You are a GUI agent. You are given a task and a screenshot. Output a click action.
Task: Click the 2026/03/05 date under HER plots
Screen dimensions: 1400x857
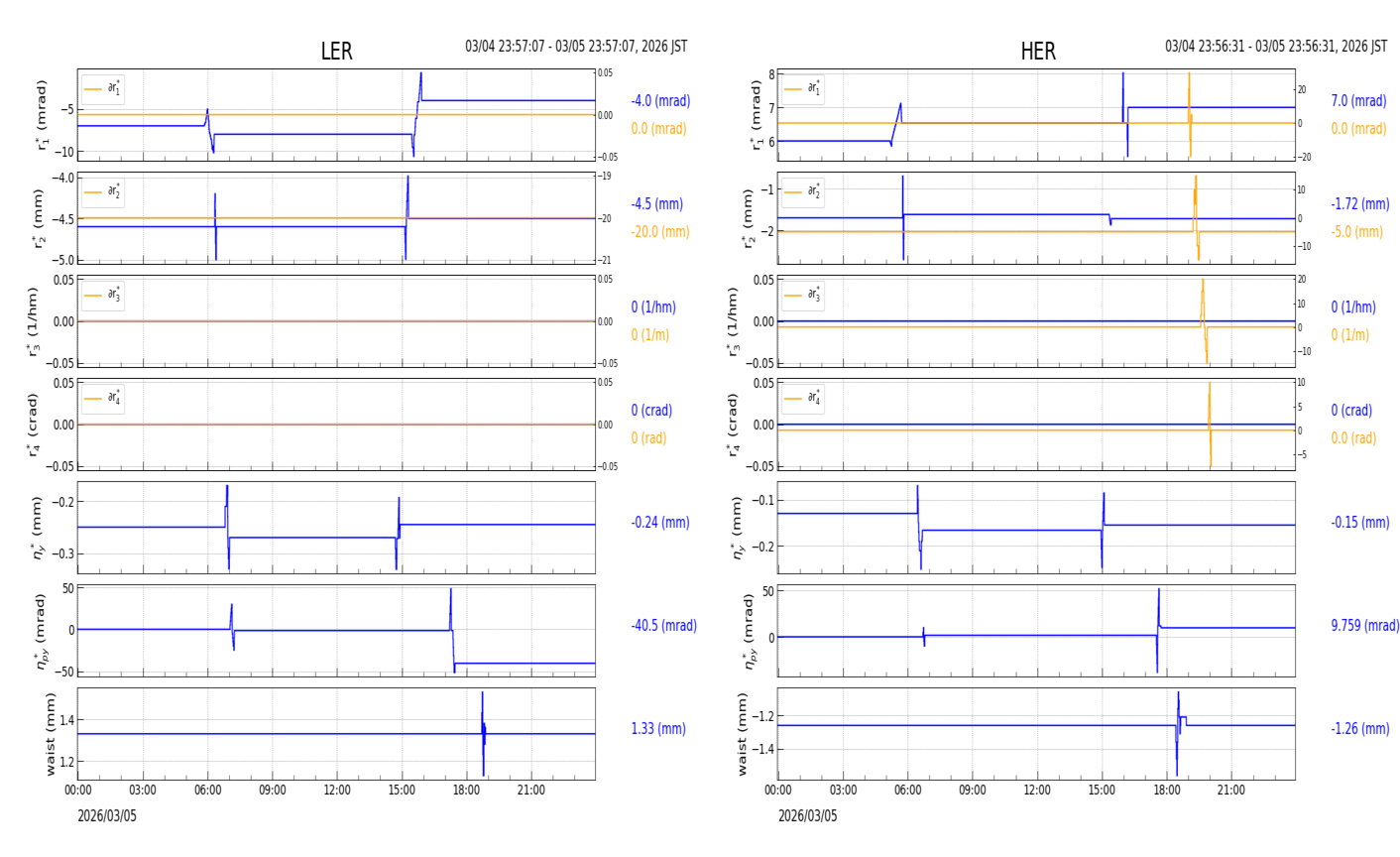coord(807,816)
